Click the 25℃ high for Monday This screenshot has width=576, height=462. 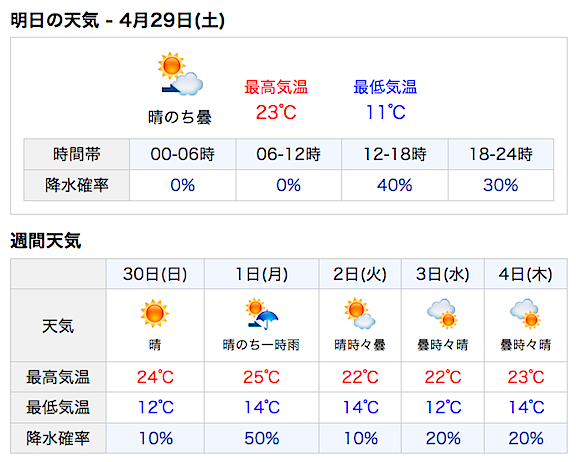click(x=261, y=377)
